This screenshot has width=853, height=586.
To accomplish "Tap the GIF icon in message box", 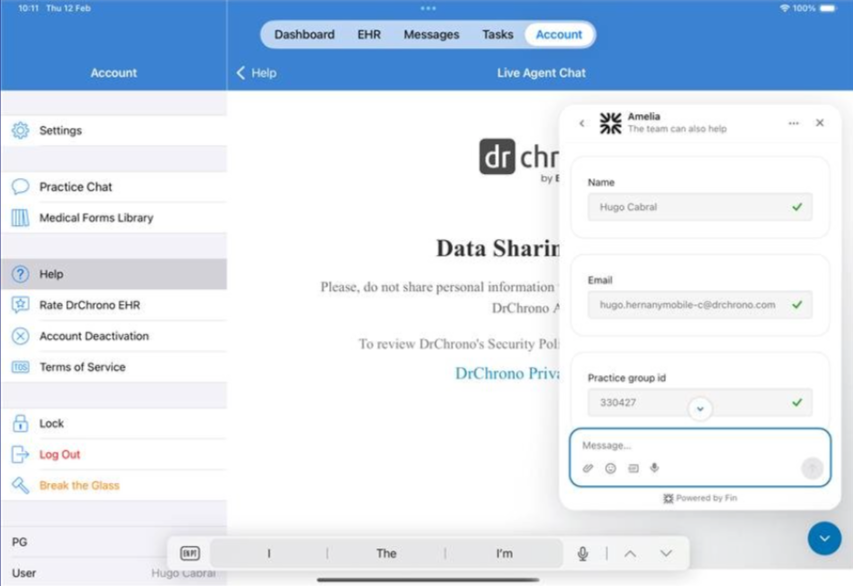I will (x=633, y=468).
